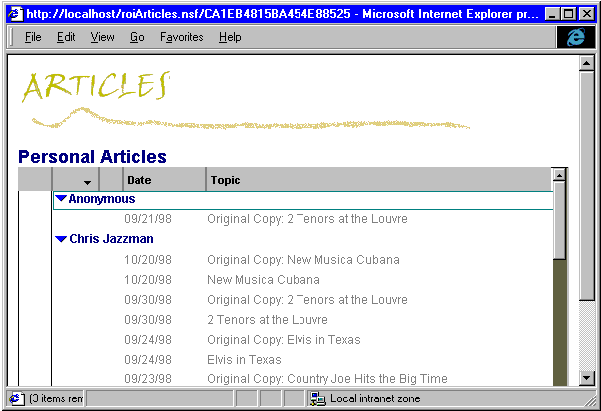Click the view scrollbar up arrow
Image resolution: width=601 pixels, height=411 pixels.
point(559,176)
